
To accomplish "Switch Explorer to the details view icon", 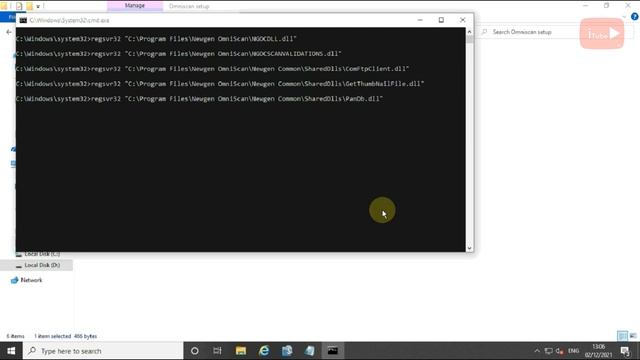I will (x=622, y=336).
